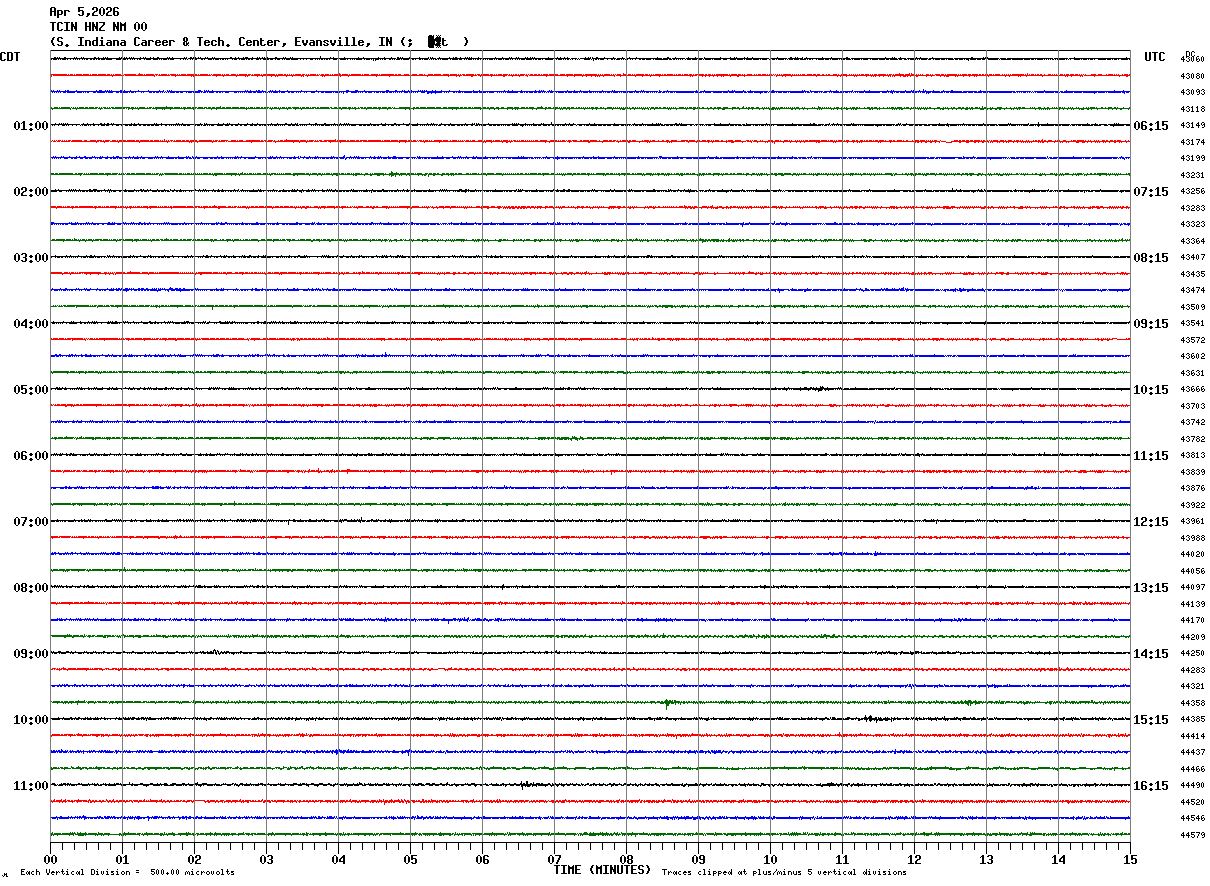
Task: Select the DC offset value 43666
Action: [x=1192, y=390]
